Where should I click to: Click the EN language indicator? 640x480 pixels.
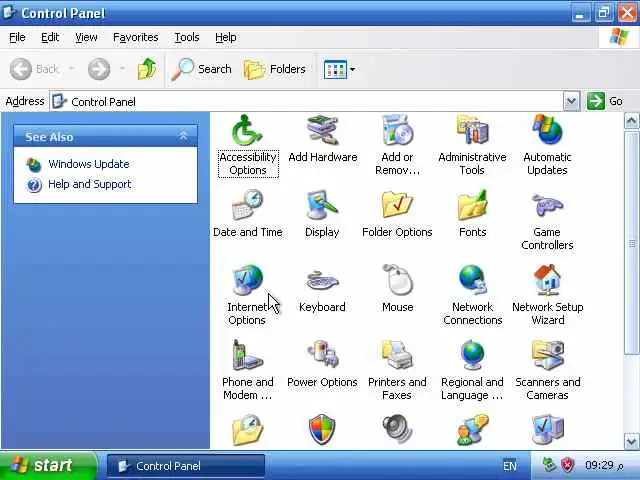pos(509,466)
